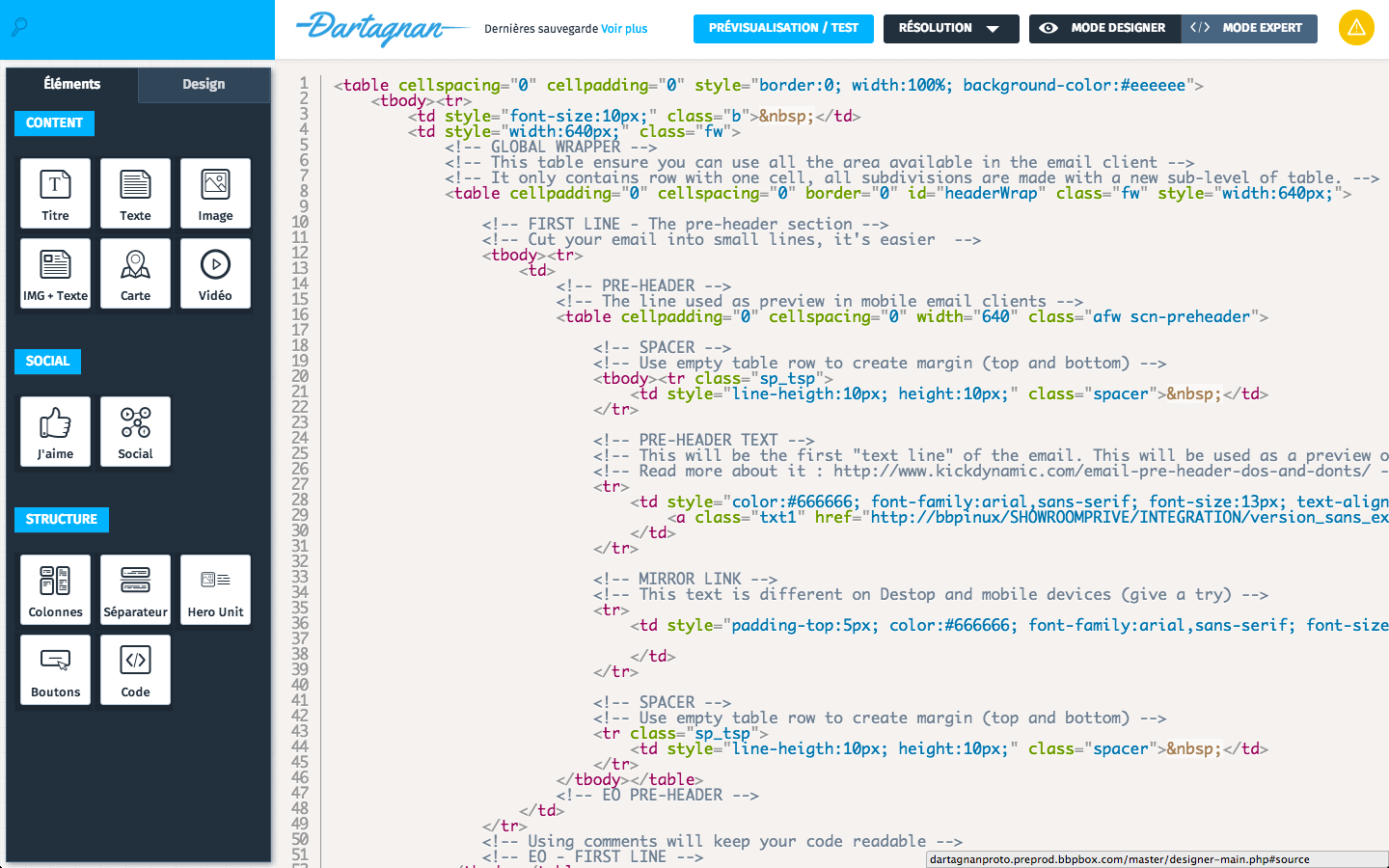Click the yellow warning alert icon
Image resolution: width=1389 pixels, height=868 pixels.
[1356, 28]
